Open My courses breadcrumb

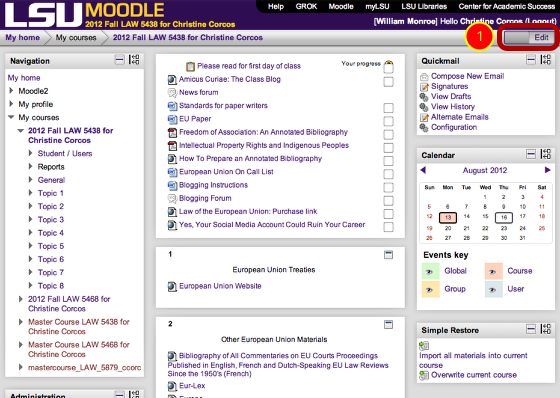click(76, 38)
